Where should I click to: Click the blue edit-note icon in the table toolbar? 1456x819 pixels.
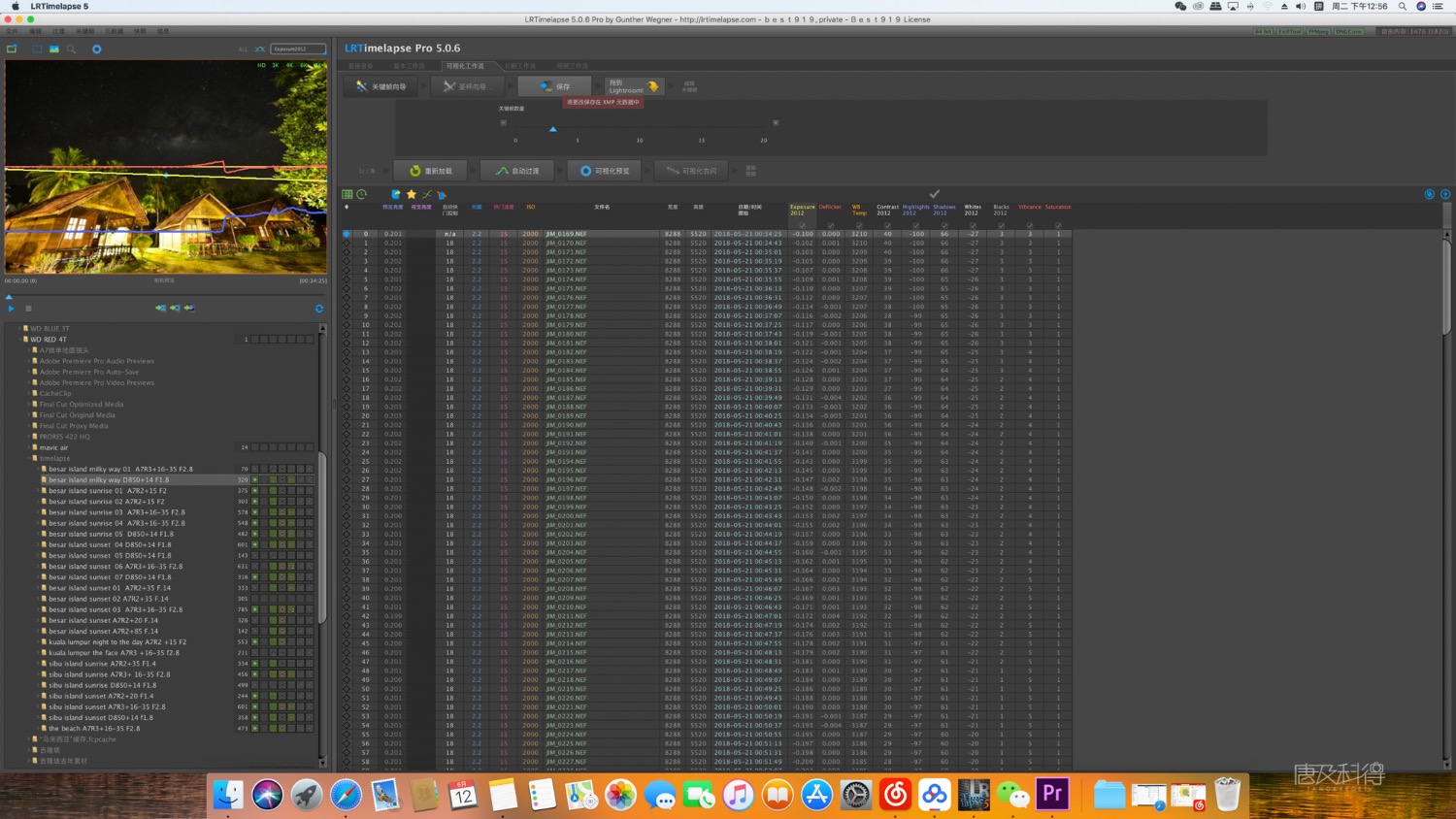pyautogui.click(x=396, y=194)
